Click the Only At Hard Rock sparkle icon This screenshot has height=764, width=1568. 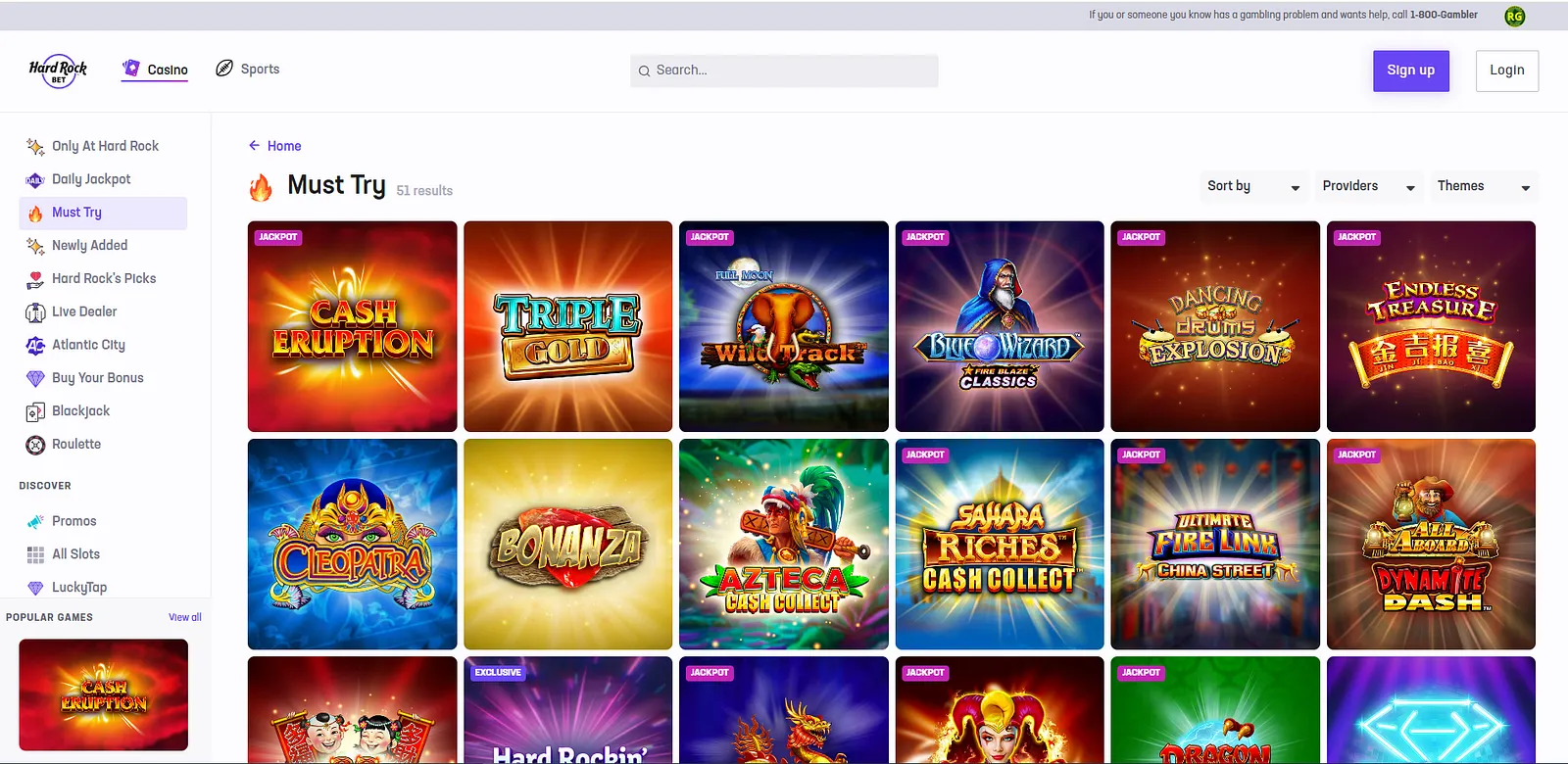pyautogui.click(x=35, y=147)
